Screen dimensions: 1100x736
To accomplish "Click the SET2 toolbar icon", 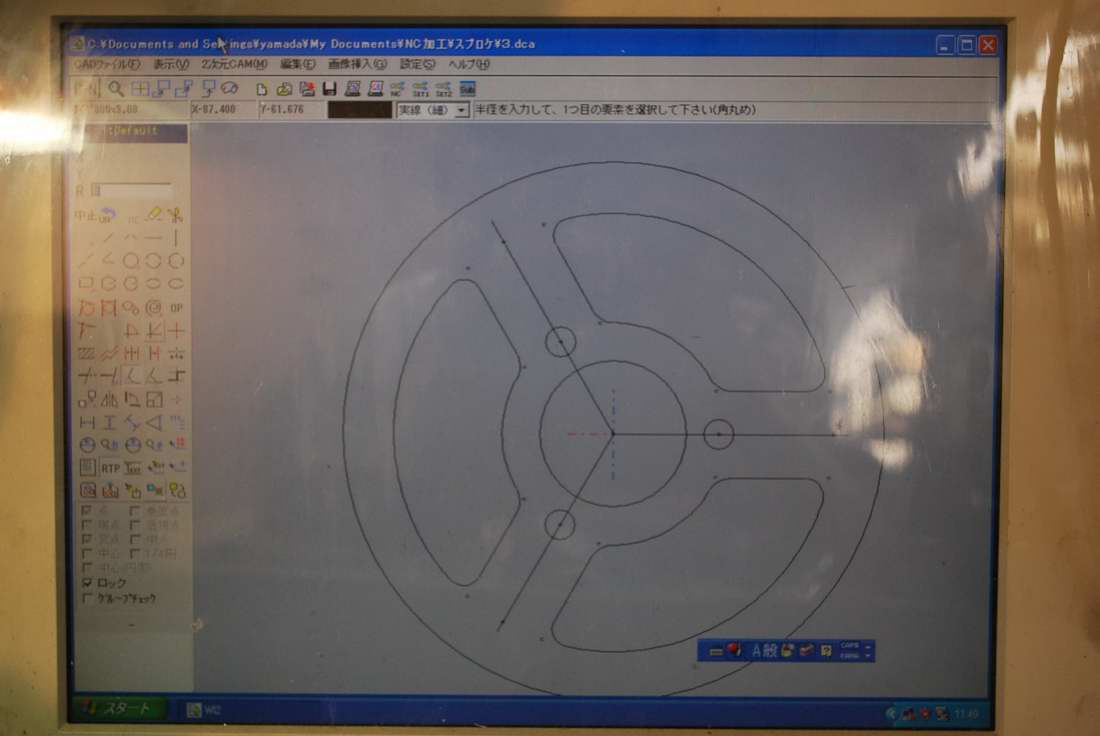I will click(x=444, y=89).
